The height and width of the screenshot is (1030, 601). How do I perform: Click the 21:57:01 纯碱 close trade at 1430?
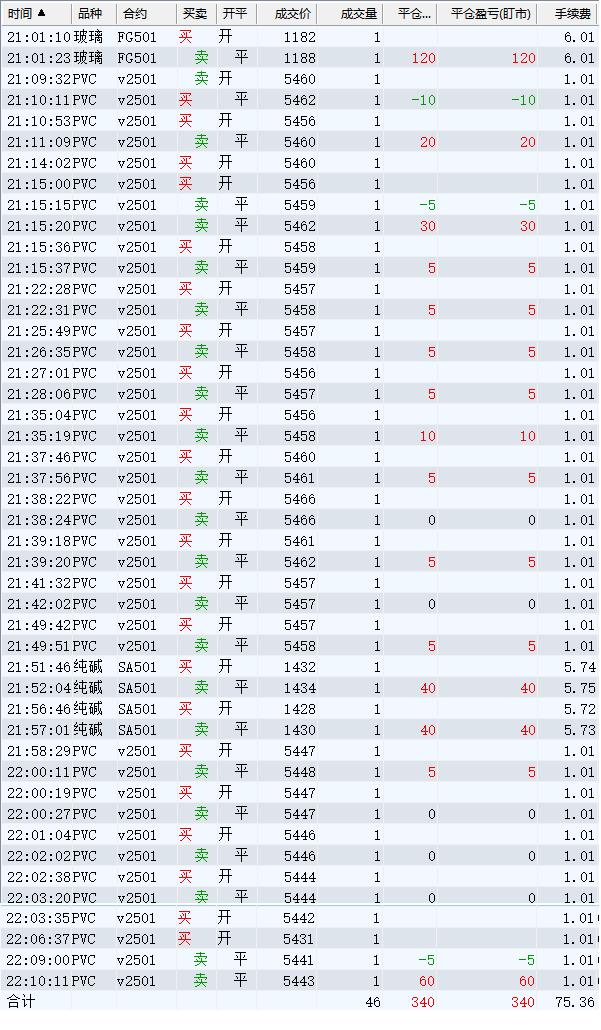tap(300, 730)
